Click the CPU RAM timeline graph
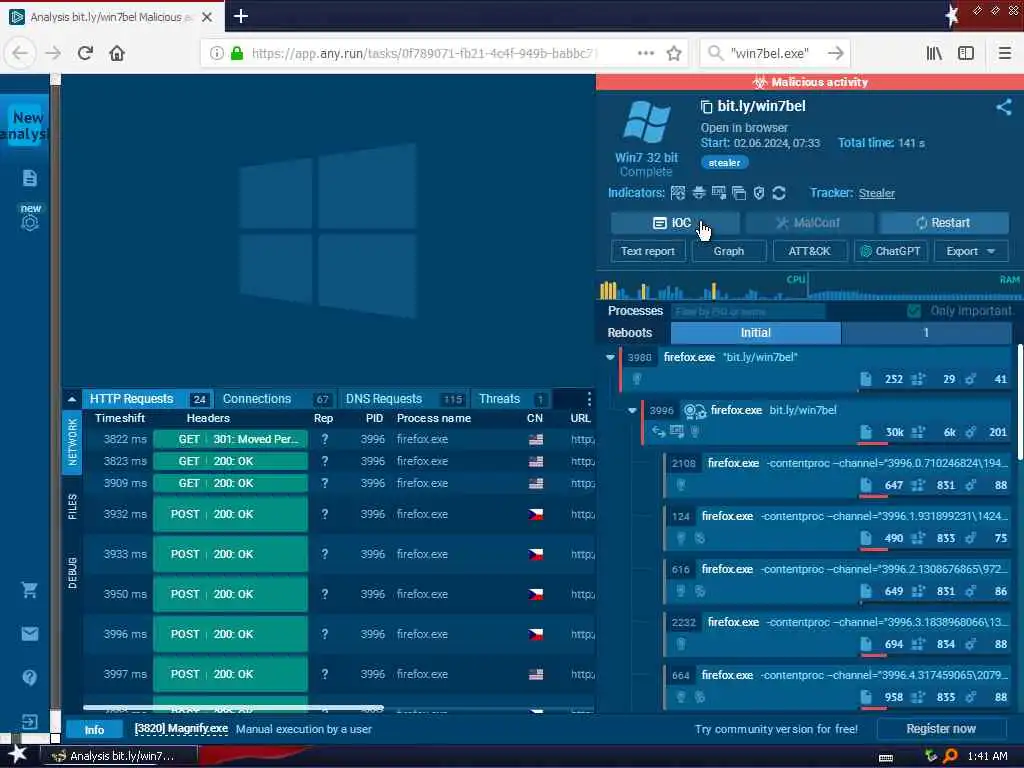Screen dimensions: 1024x768 pos(809,286)
